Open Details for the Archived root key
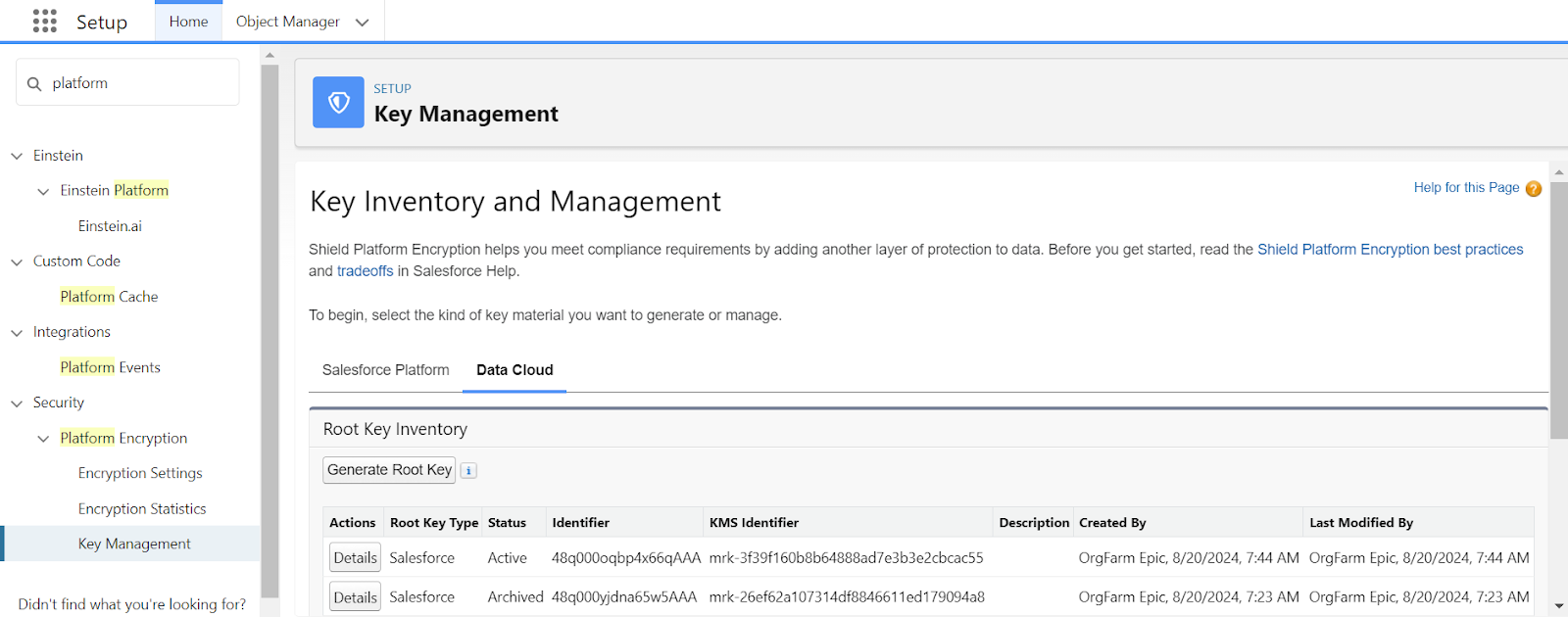 click(355, 597)
